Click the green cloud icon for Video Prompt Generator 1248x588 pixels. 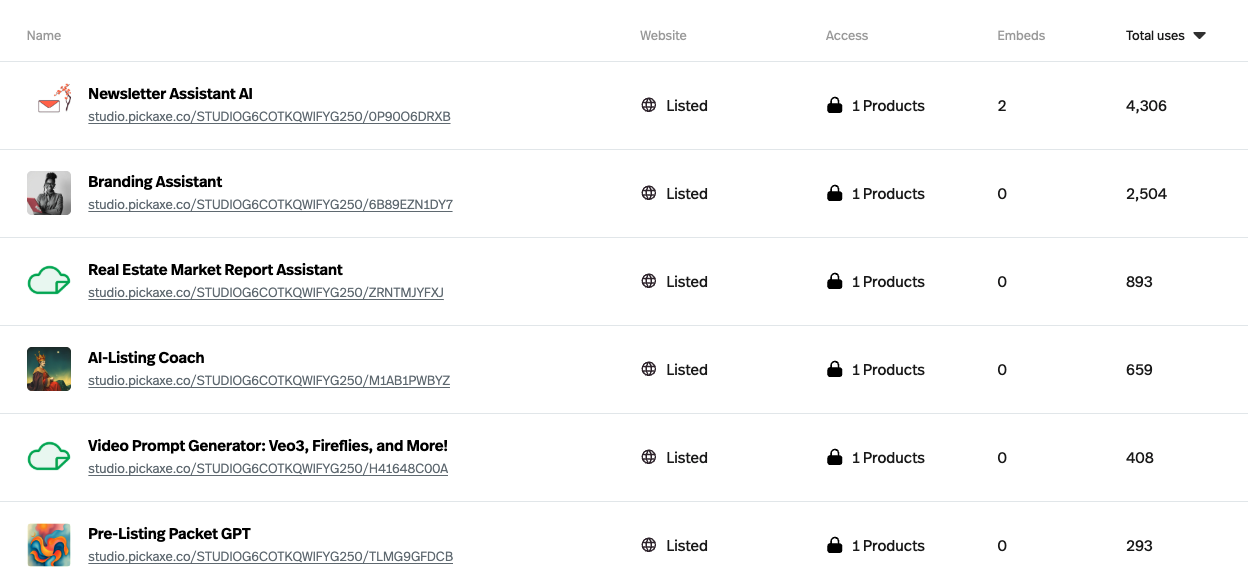(48, 457)
